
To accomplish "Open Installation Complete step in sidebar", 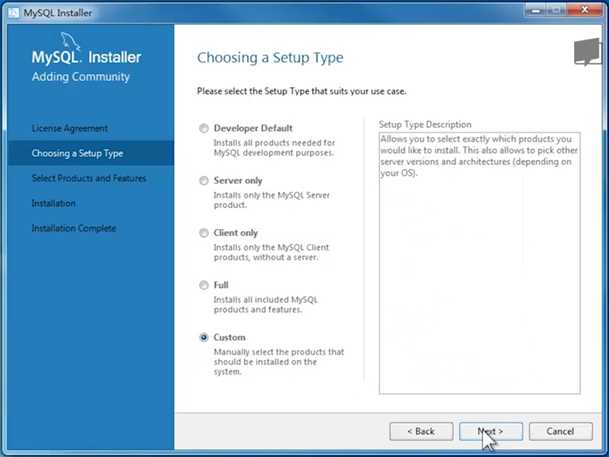I will point(74,228).
